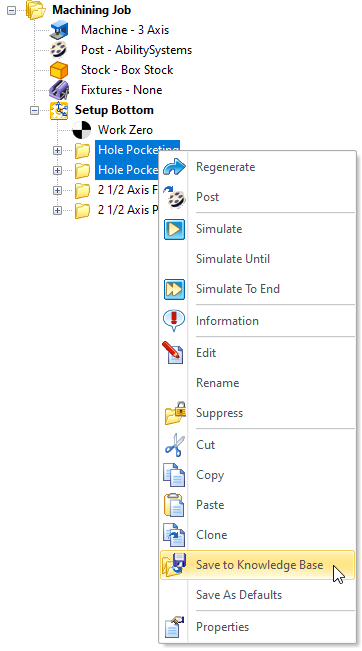Screen dimensions: 362x651
Task: Select Fixtures - None tree row
Action: coord(122,90)
